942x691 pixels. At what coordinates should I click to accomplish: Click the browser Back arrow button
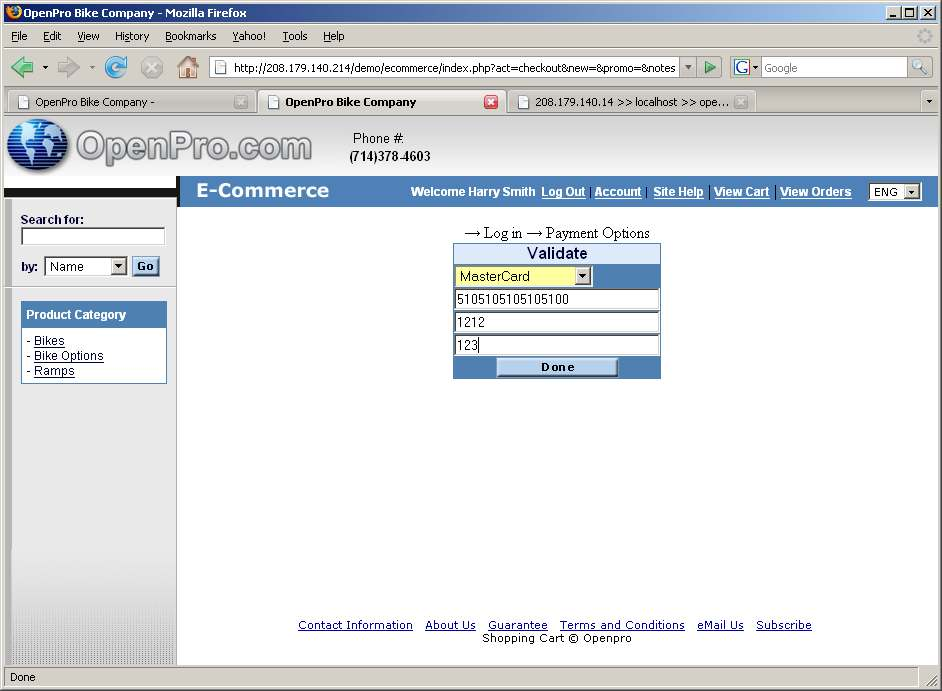point(22,68)
